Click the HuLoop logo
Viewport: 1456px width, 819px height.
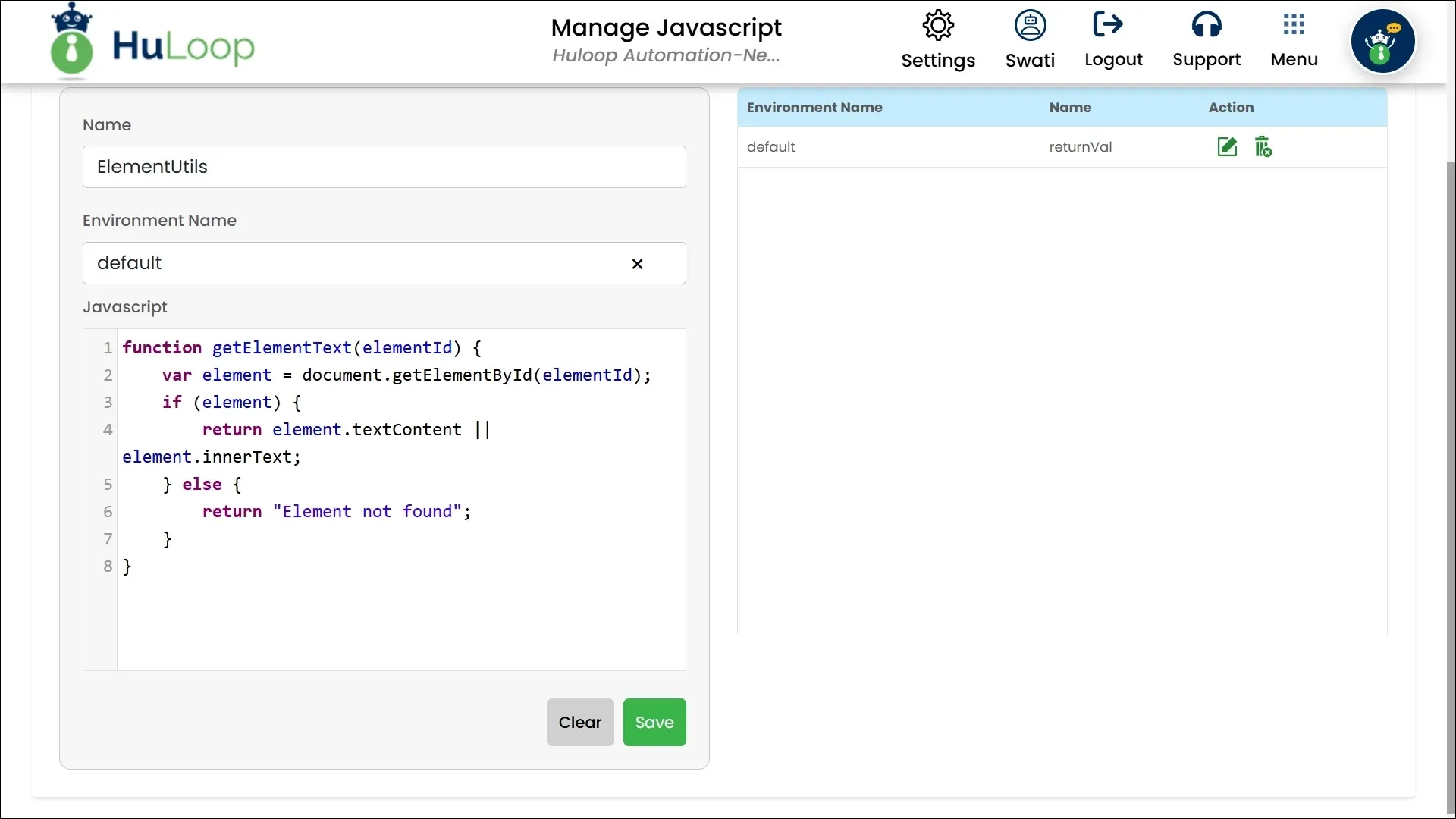pyautogui.click(x=152, y=43)
